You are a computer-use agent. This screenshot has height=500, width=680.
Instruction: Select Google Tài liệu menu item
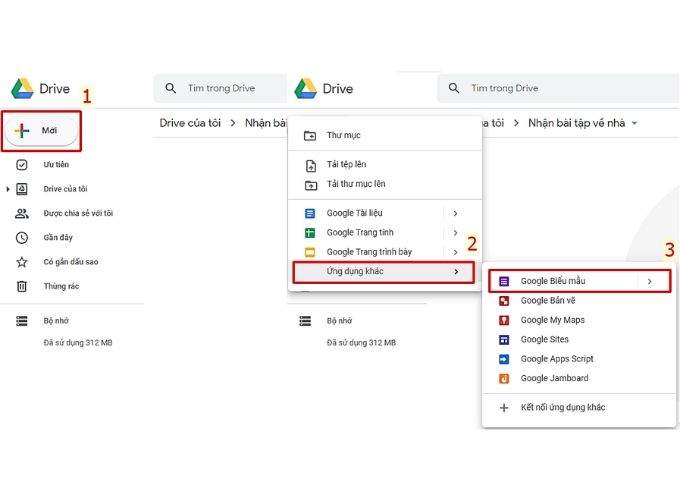385,213
